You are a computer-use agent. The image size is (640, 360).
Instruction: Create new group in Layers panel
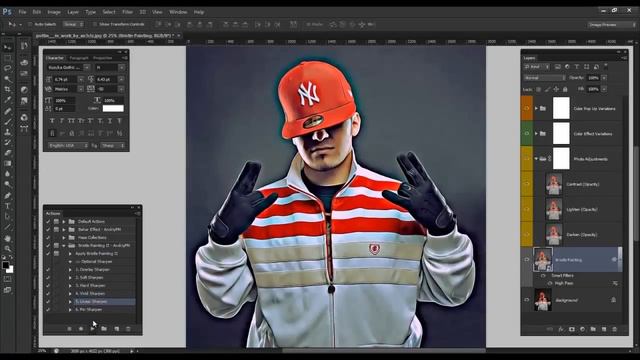click(x=593, y=329)
